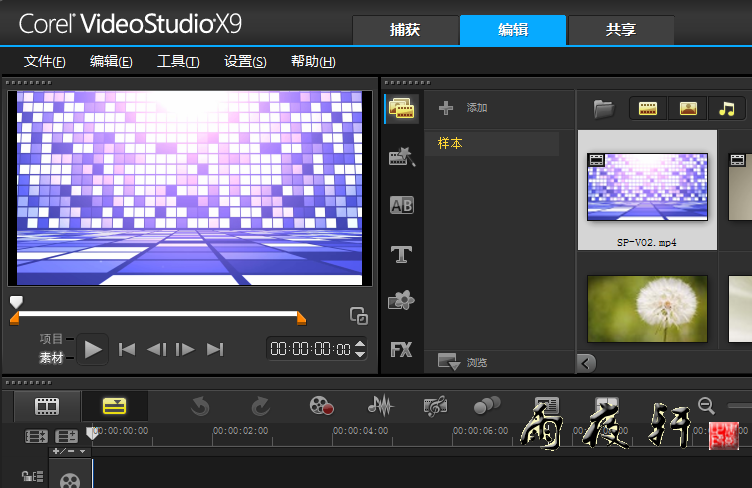Open the Transition library in sidebar
This screenshot has width=752, height=488.
[401, 205]
